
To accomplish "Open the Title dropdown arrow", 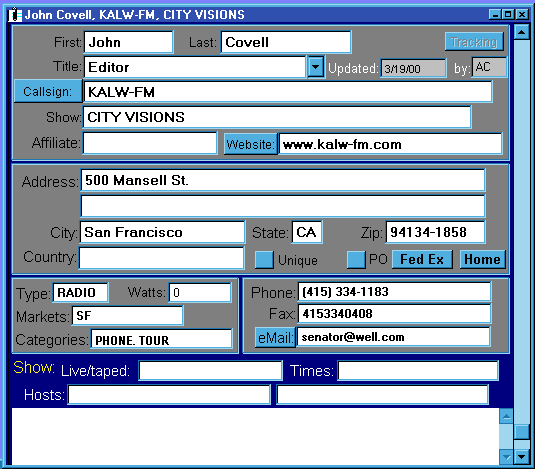I will (x=316, y=67).
